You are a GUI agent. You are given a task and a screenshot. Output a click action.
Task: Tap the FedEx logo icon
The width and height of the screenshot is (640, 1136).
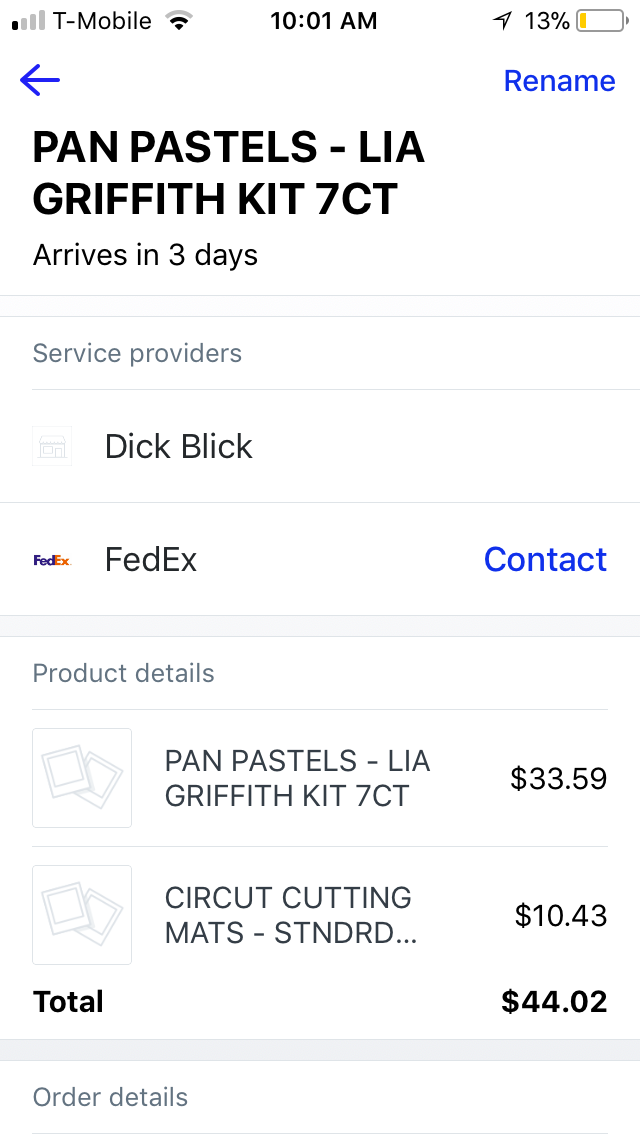(52, 560)
